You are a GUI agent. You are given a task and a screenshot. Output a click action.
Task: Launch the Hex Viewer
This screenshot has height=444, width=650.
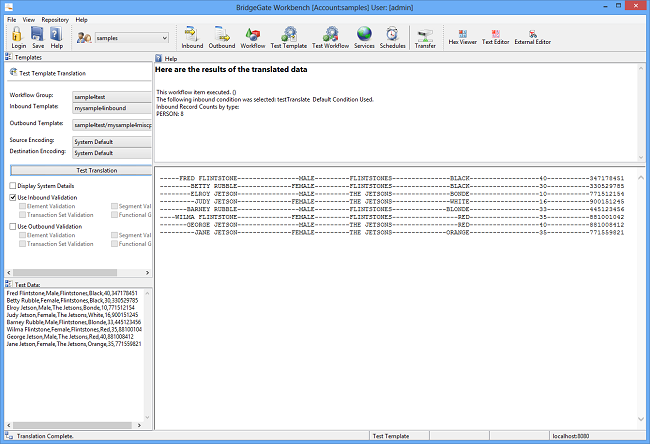pyautogui.click(x=463, y=34)
